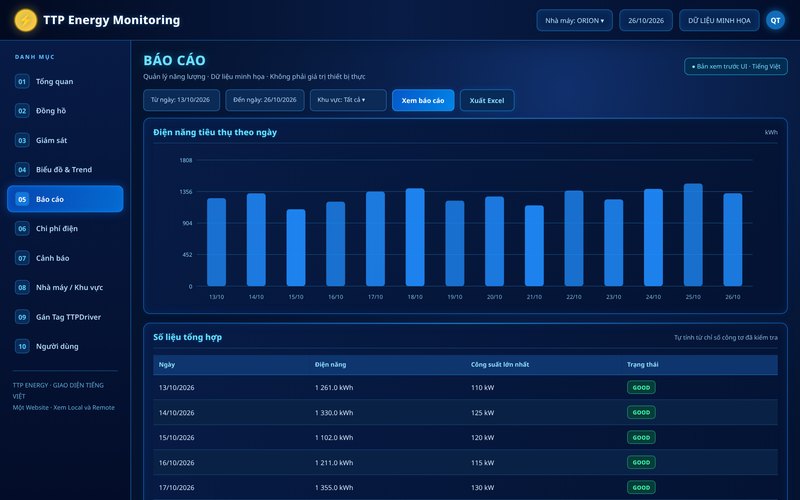Click the chart bar for 25/10
800x500 pixels.
point(693,235)
